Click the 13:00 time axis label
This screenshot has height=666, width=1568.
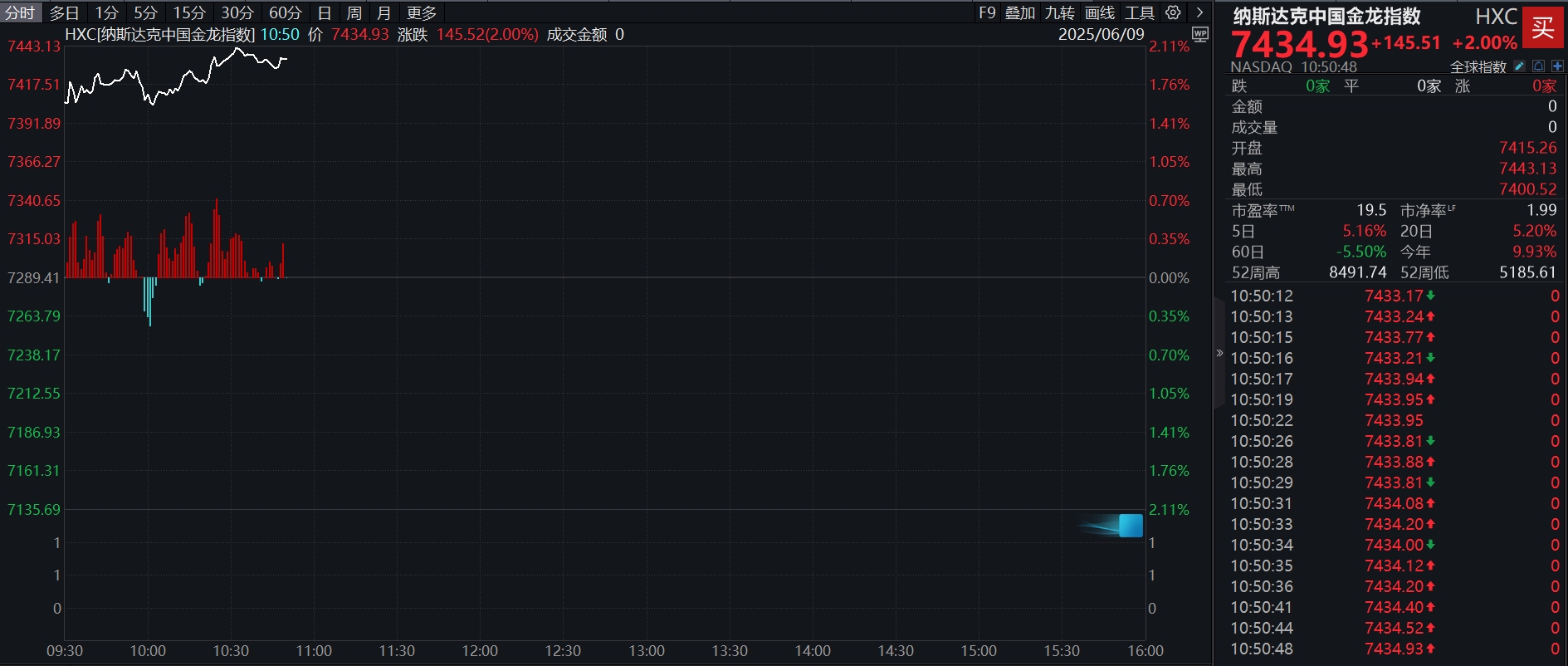[647, 651]
